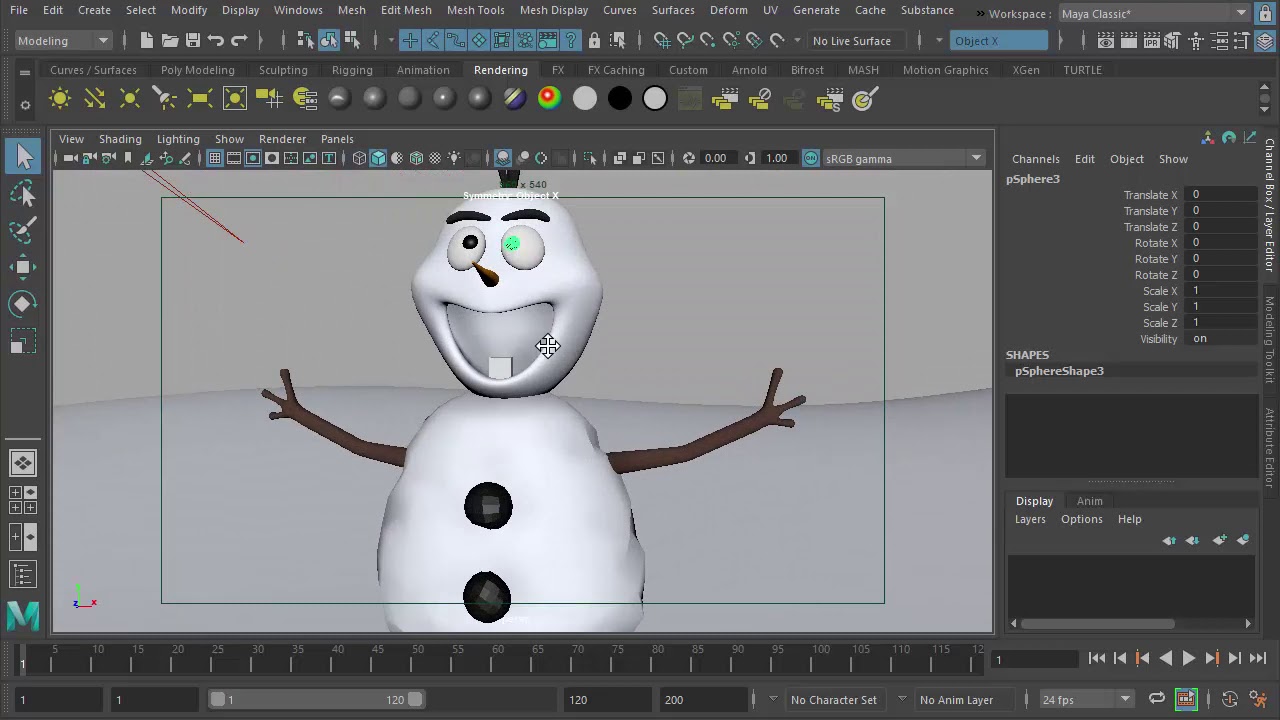Toggle snap to view planes
The image size is (1280, 720).
pos(754,41)
